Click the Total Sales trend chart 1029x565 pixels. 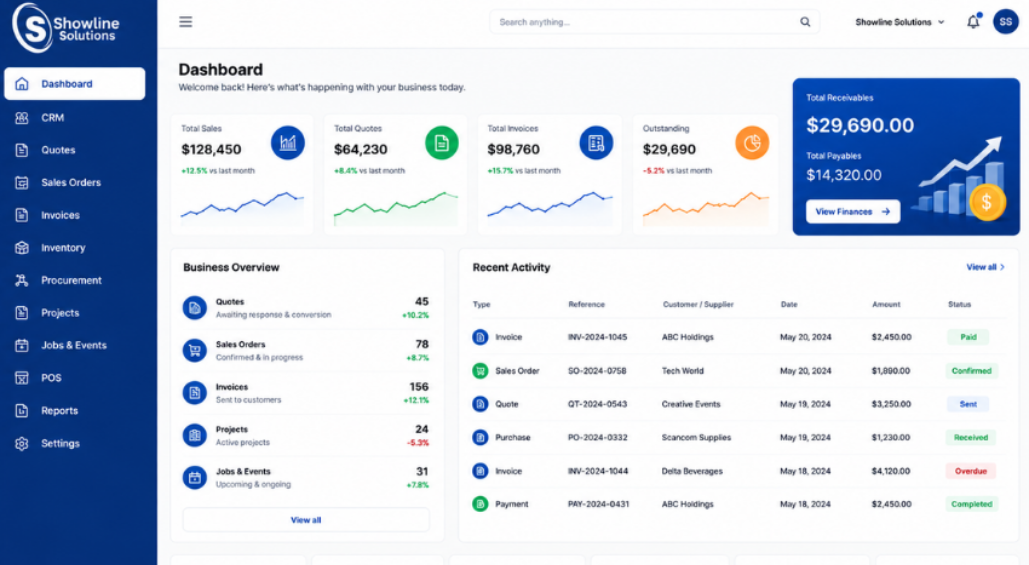click(x=242, y=207)
